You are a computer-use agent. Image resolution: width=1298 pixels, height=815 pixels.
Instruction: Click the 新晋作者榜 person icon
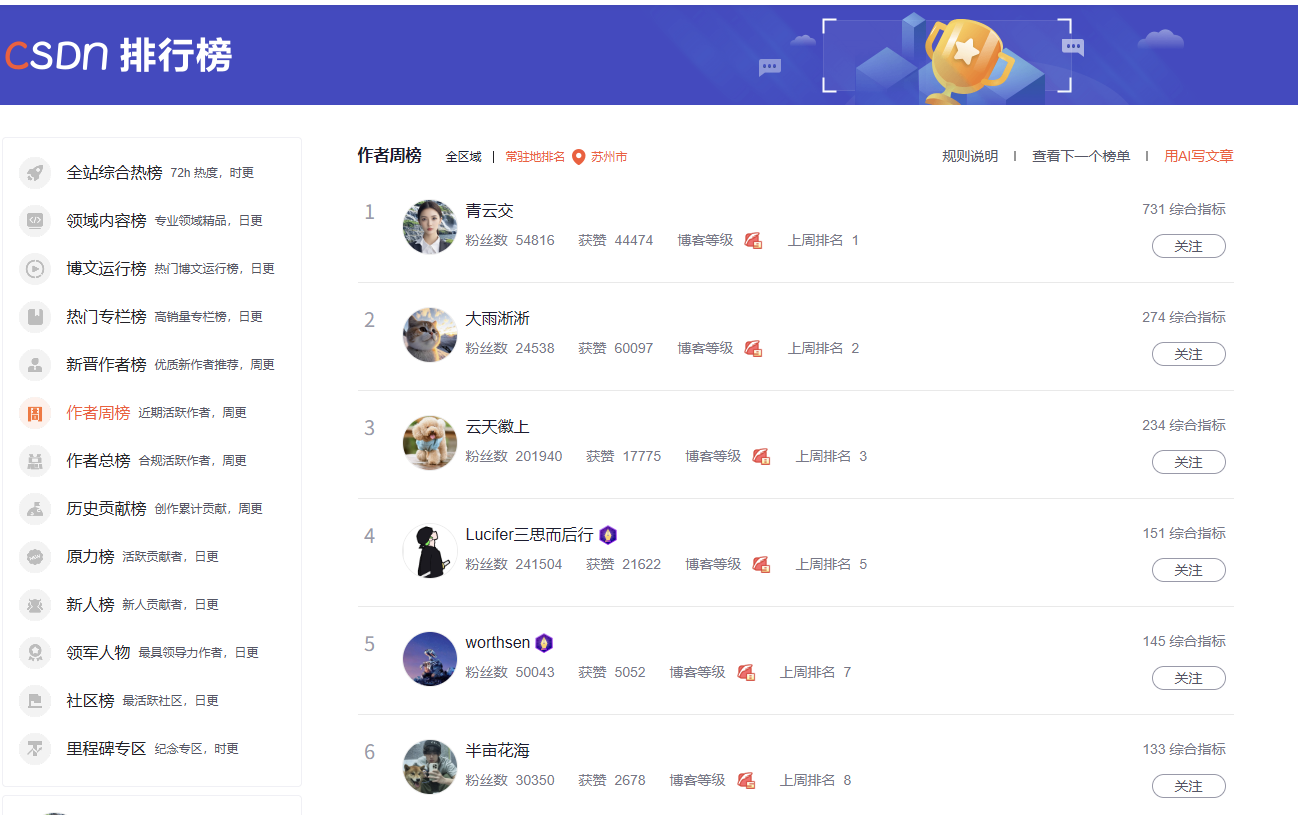tap(35, 365)
